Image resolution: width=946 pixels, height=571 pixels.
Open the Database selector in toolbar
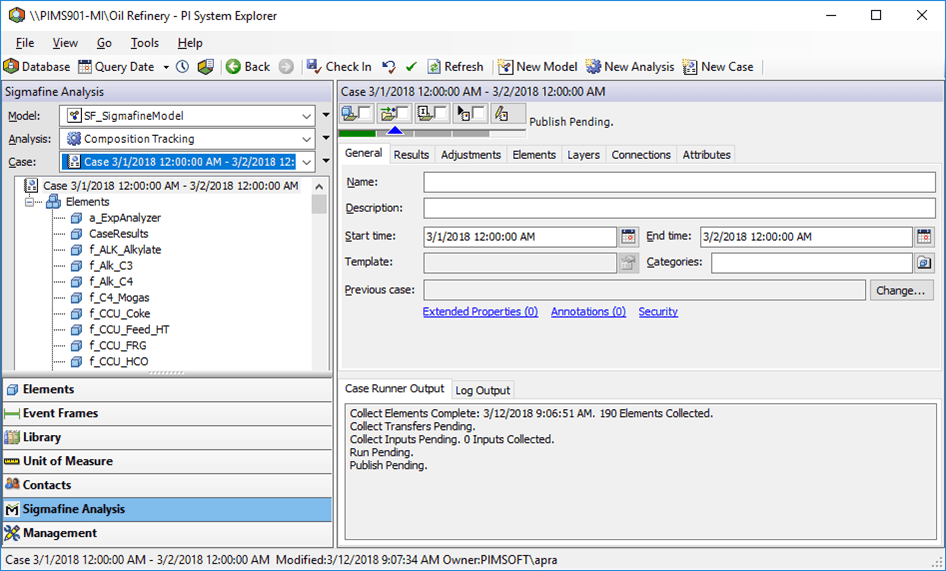click(37, 67)
